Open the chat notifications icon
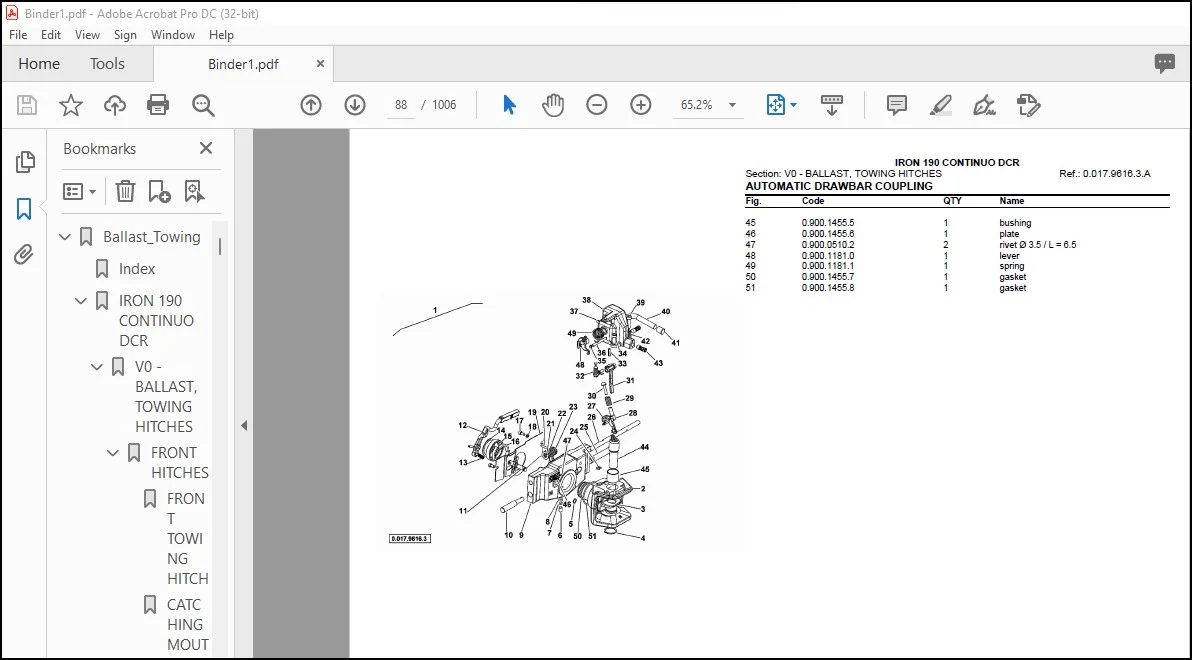This screenshot has width=1192, height=660. coord(1165,64)
